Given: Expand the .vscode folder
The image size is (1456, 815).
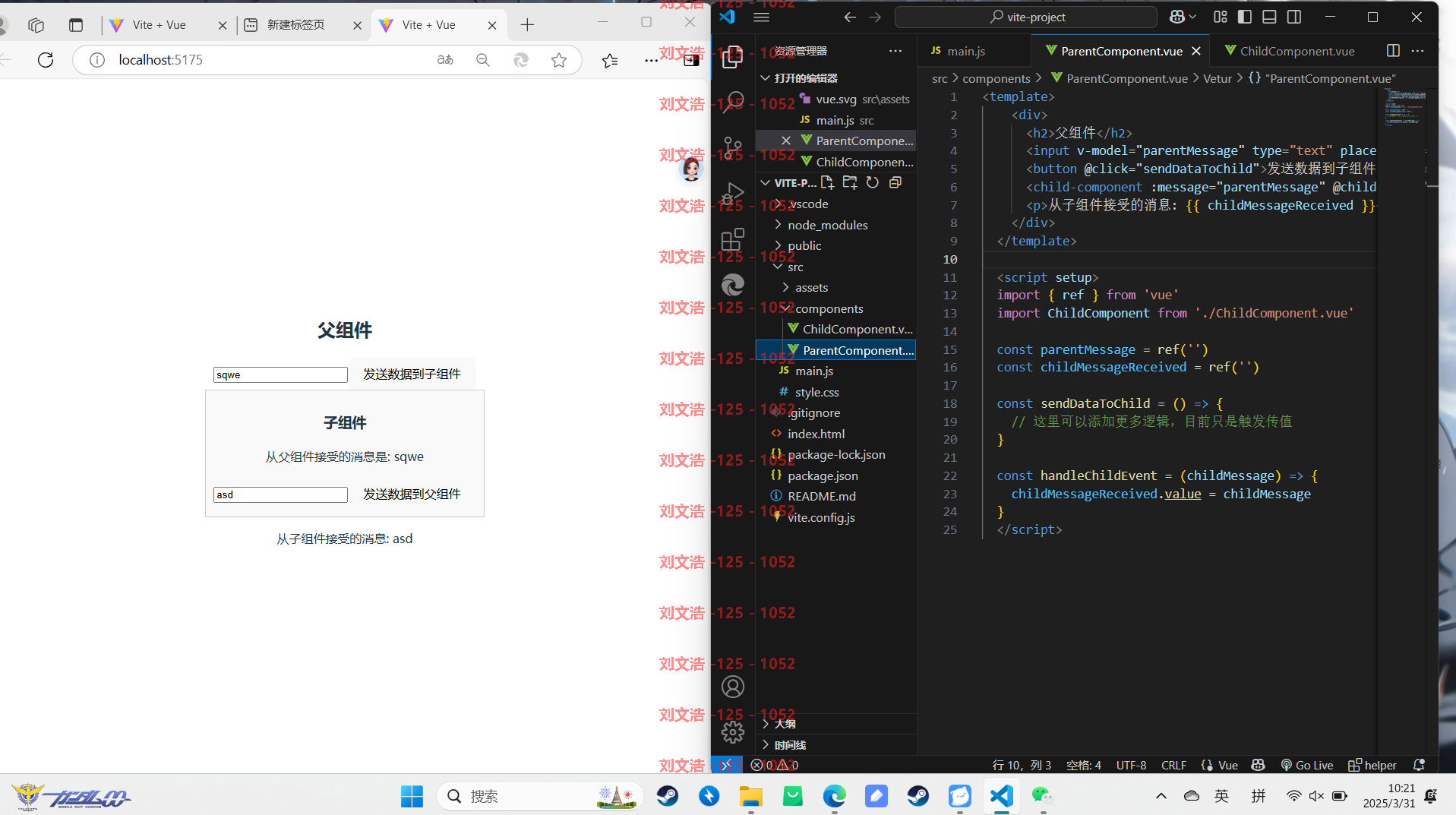Looking at the screenshot, I should pos(835,204).
